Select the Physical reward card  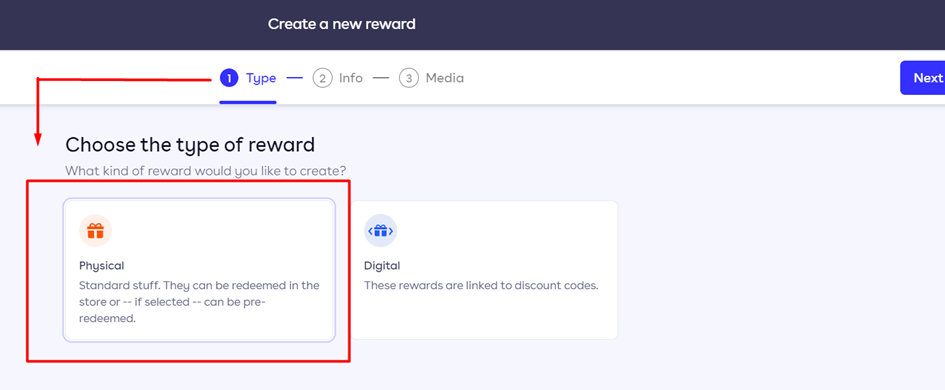pyautogui.click(x=199, y=270)
